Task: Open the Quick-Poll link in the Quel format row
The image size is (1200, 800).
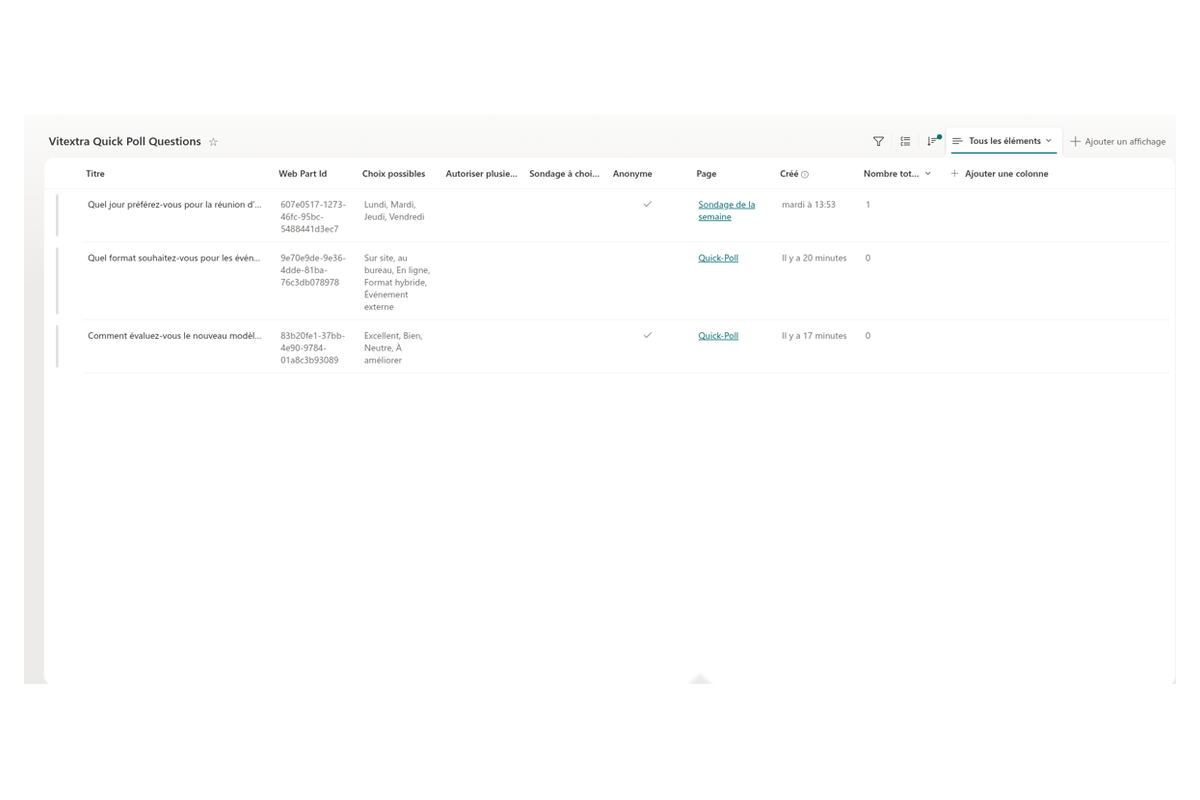Action: (x=718, y=258)
